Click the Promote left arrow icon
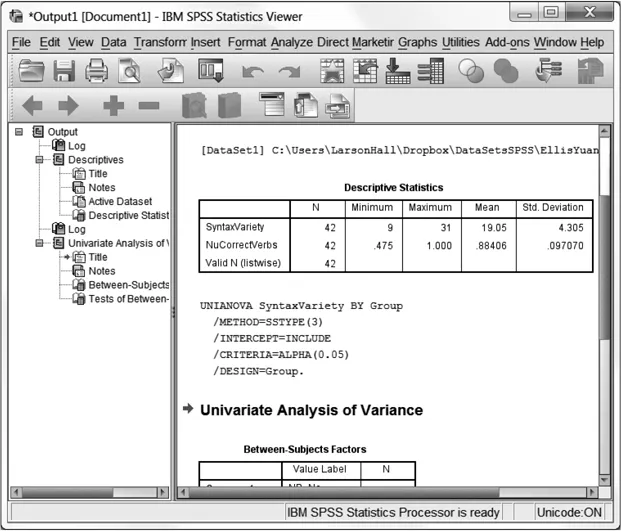Viewport: 621px width, 531px height. tap(31, 105)
